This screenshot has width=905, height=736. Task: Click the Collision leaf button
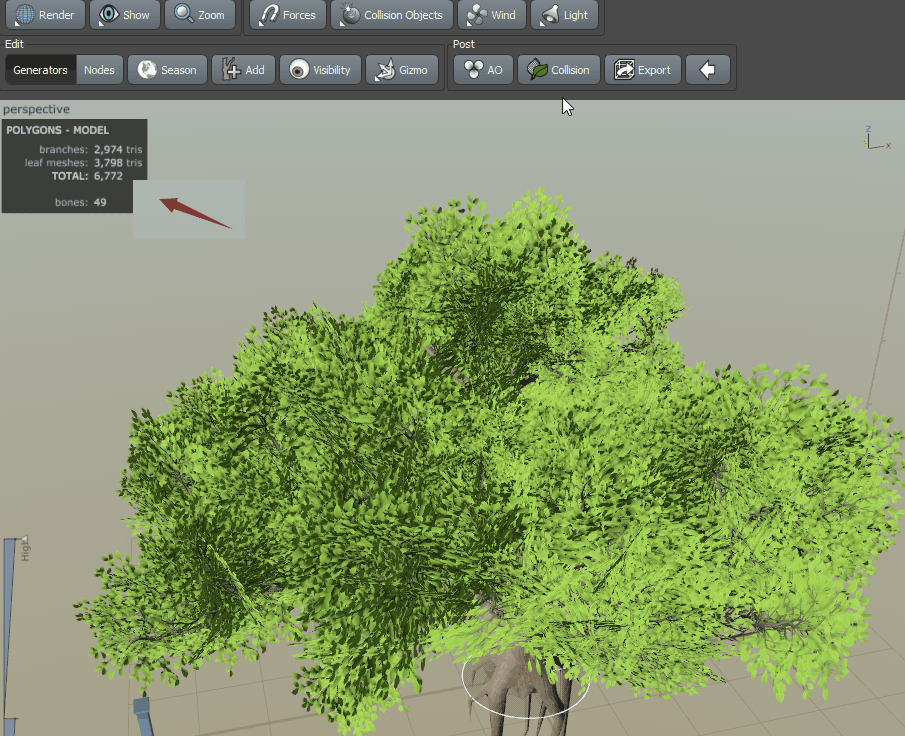click(x=559, y=70)
